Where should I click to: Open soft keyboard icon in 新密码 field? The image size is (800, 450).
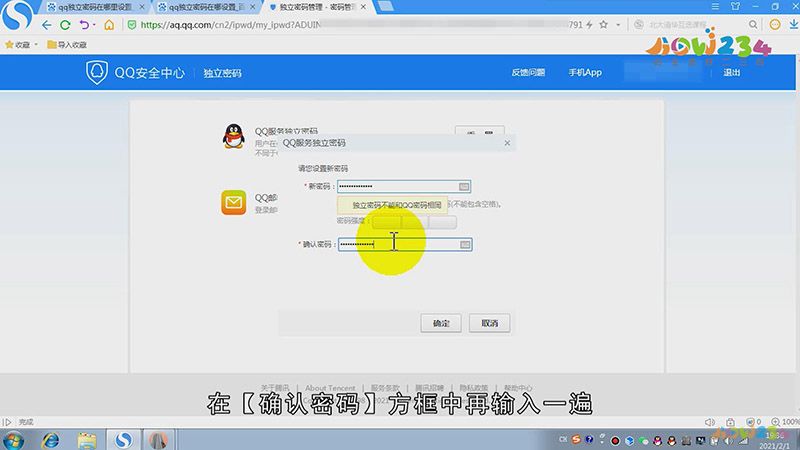coord(464,186)
